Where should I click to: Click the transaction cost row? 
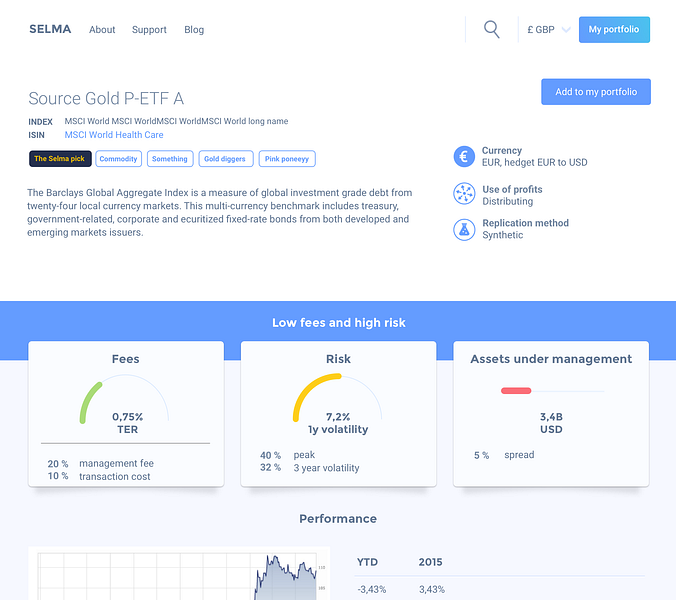point(99,476)
